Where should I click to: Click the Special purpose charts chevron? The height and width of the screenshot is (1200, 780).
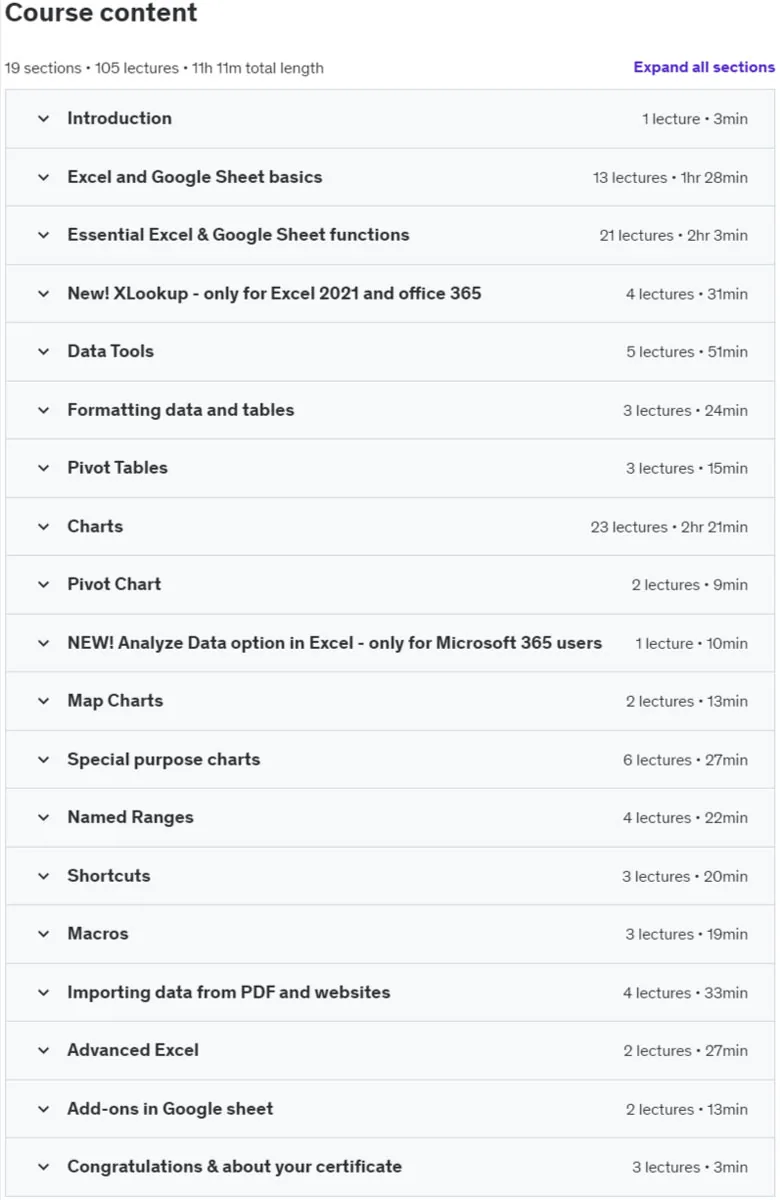tap(43, 759)
